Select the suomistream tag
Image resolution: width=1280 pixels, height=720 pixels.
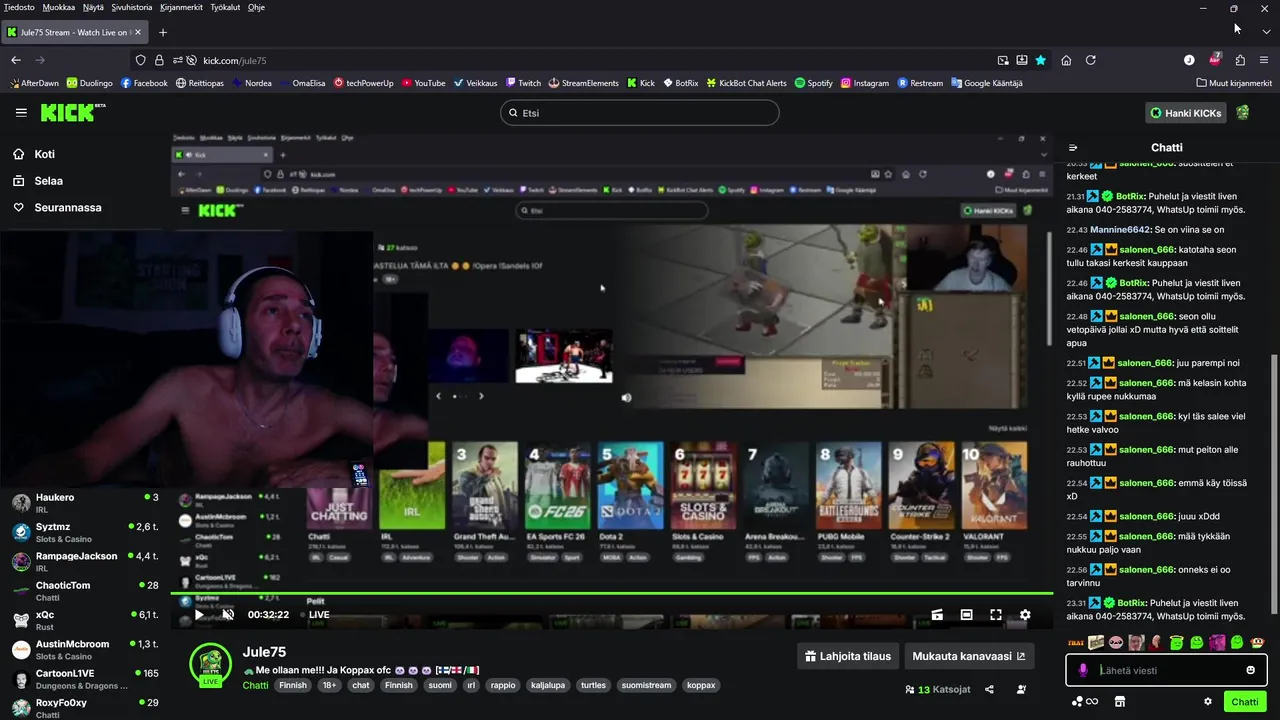click(646, 686)
